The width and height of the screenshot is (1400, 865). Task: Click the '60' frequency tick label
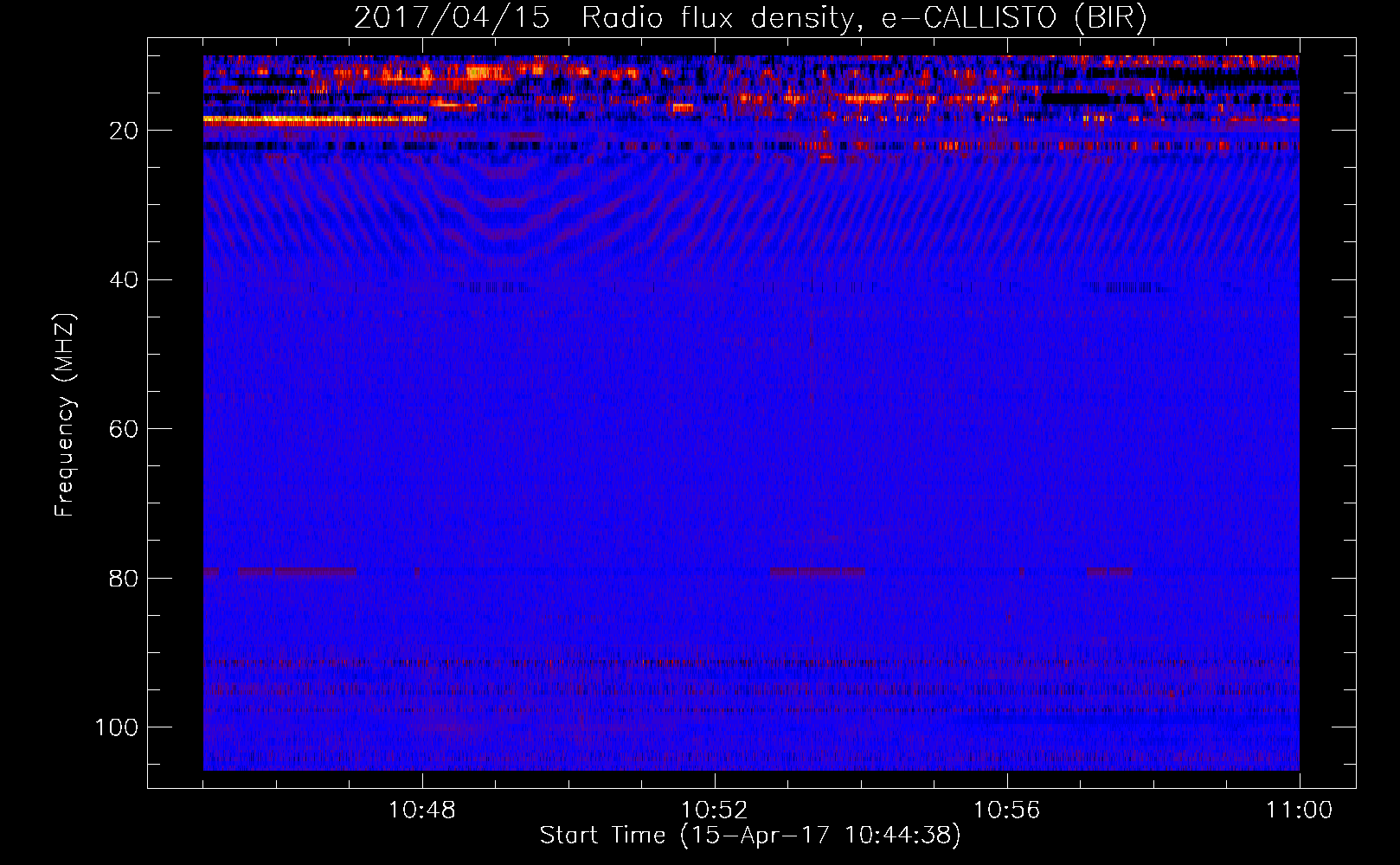coord(125,429)
